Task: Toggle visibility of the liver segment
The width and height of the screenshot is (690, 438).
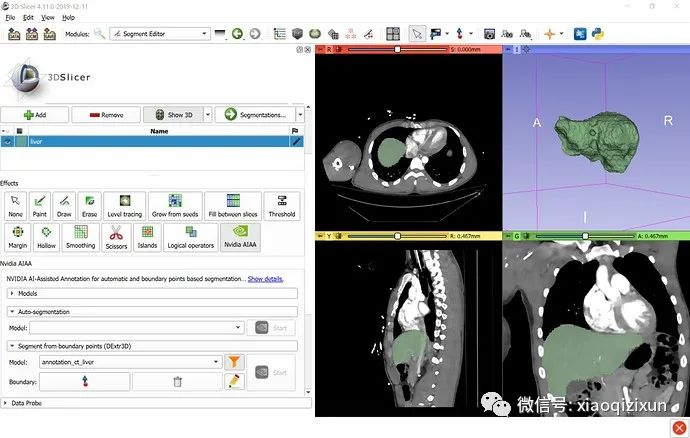Action: point(8,142)
